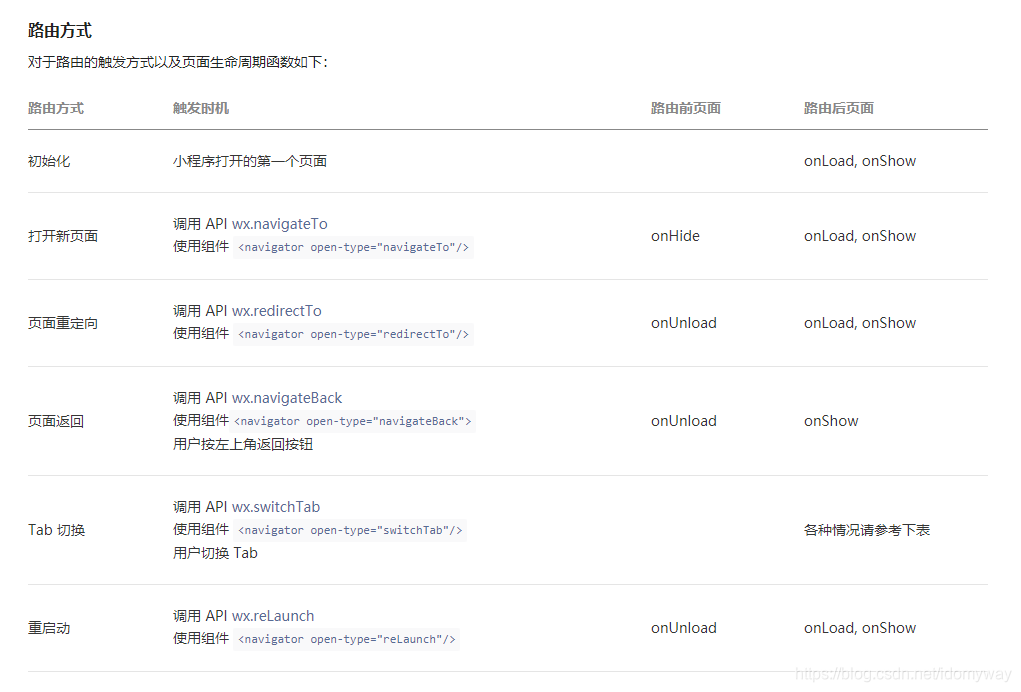Click the text 小程序打开的第一个页面

click(x=250, y=161)
